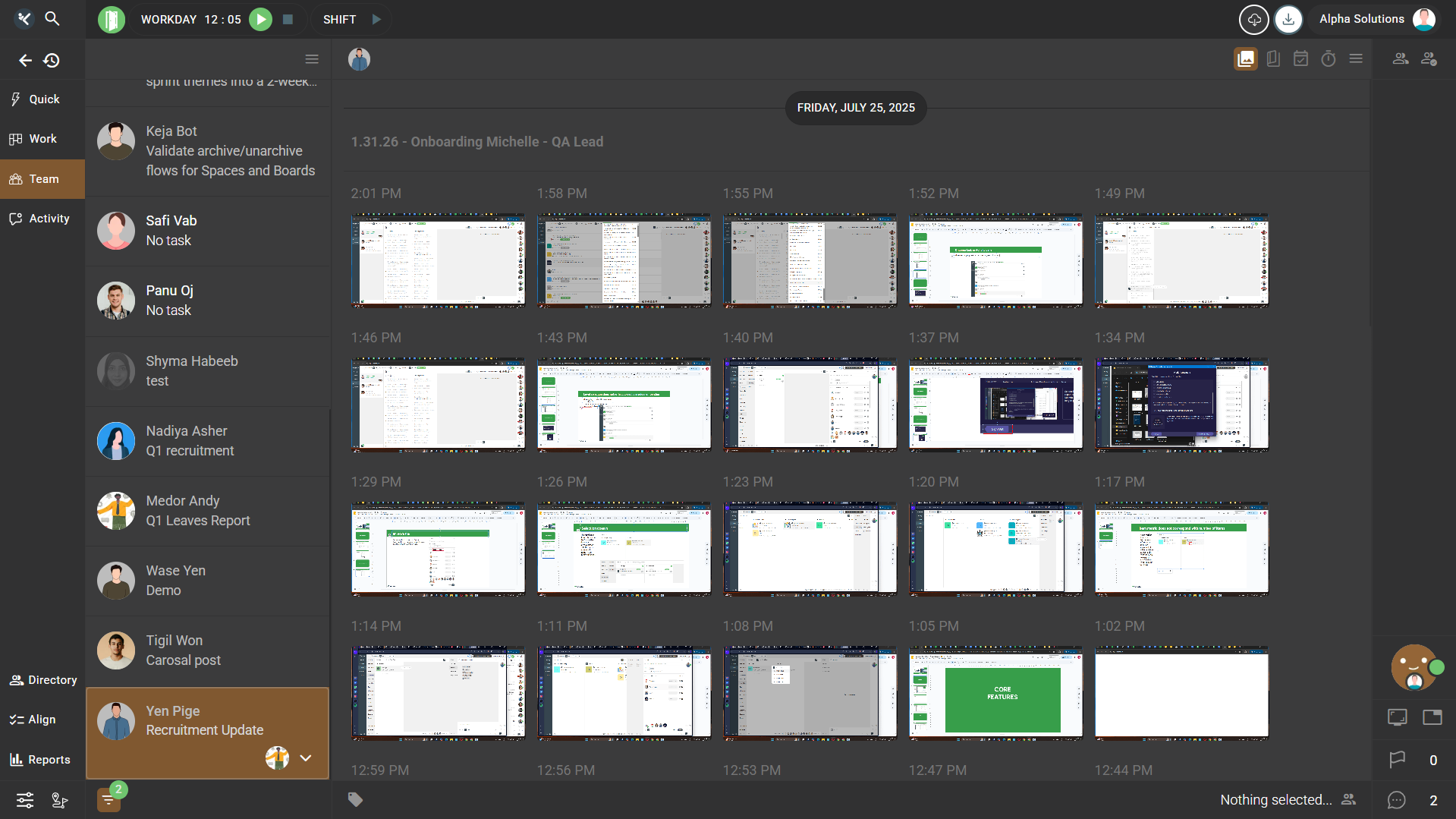Stop the WORKDAY timer
Image resolution: width=1456 pixels, height=819 pixels.
pos(288,20)
